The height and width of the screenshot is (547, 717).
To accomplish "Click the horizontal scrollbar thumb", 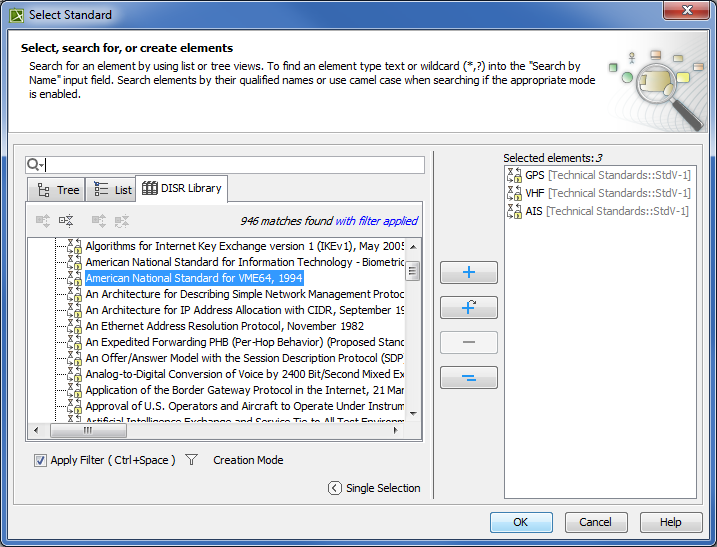I will (x=88, y=430).
